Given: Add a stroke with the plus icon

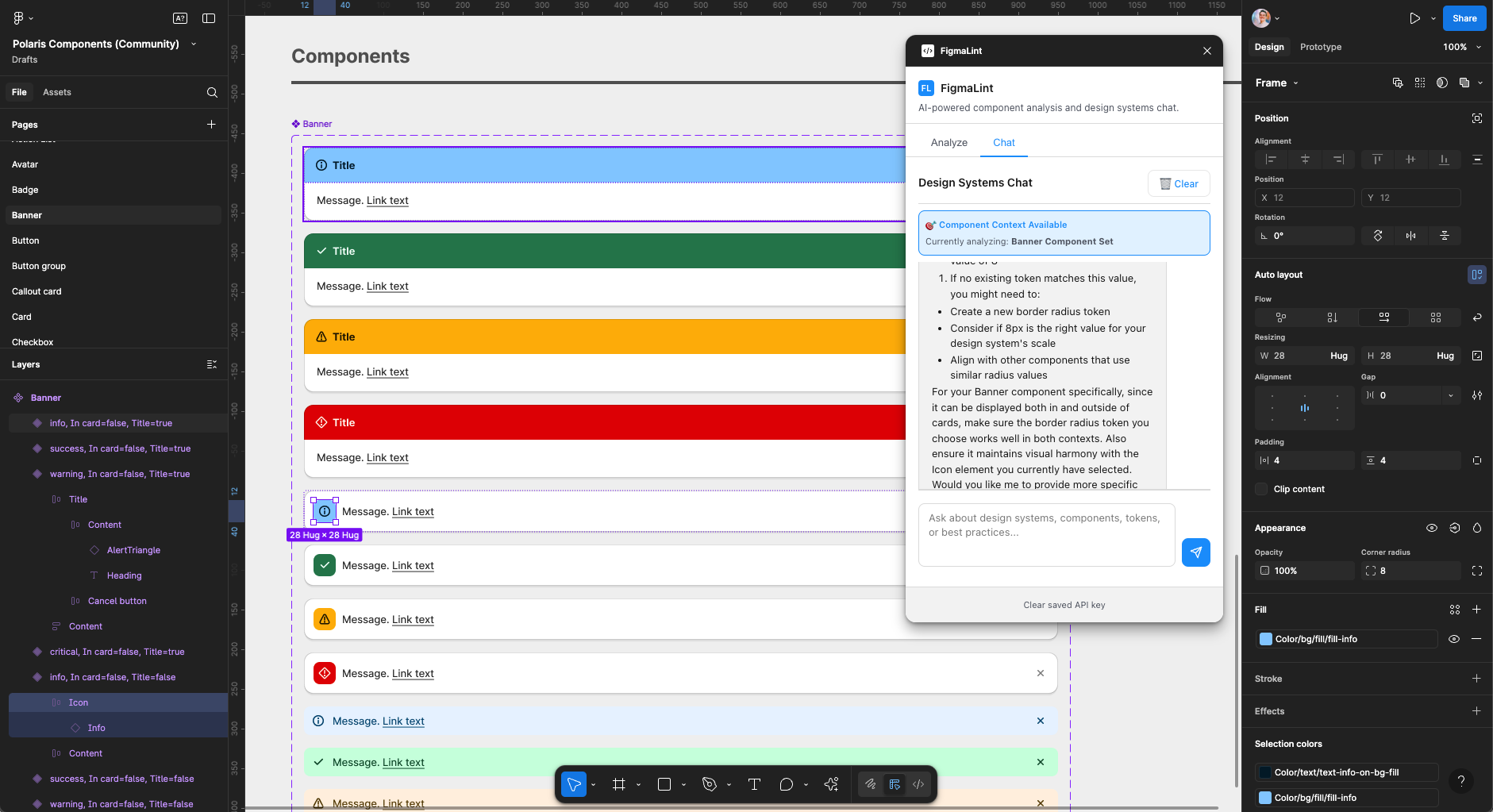Looking at the screenshot, I should [1476, 679].
